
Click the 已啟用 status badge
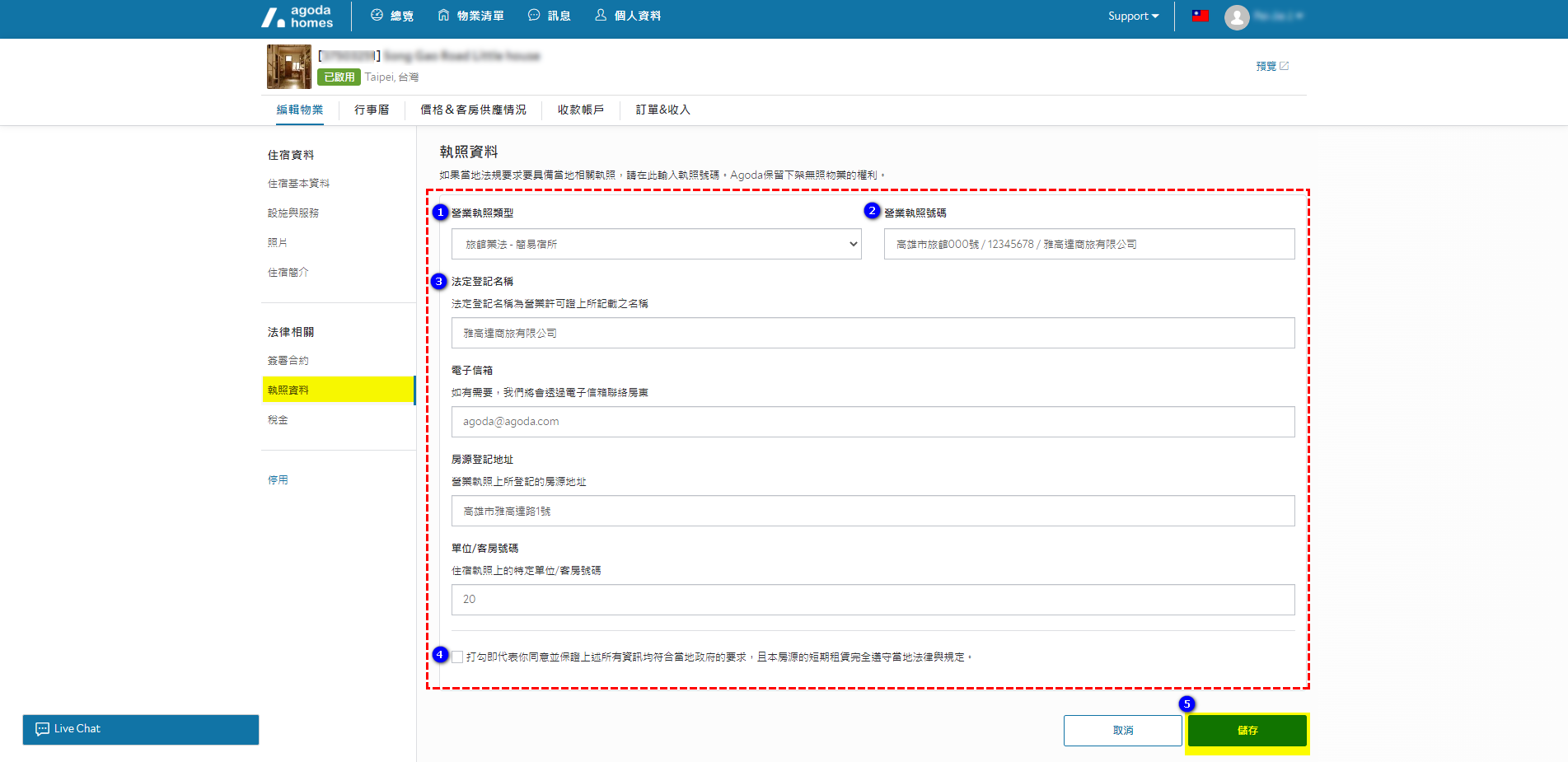pos(339,77)
